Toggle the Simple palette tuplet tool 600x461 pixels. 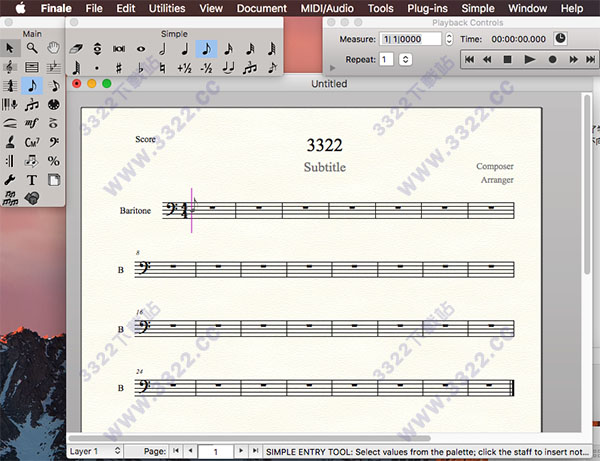(x=250, y=68)
